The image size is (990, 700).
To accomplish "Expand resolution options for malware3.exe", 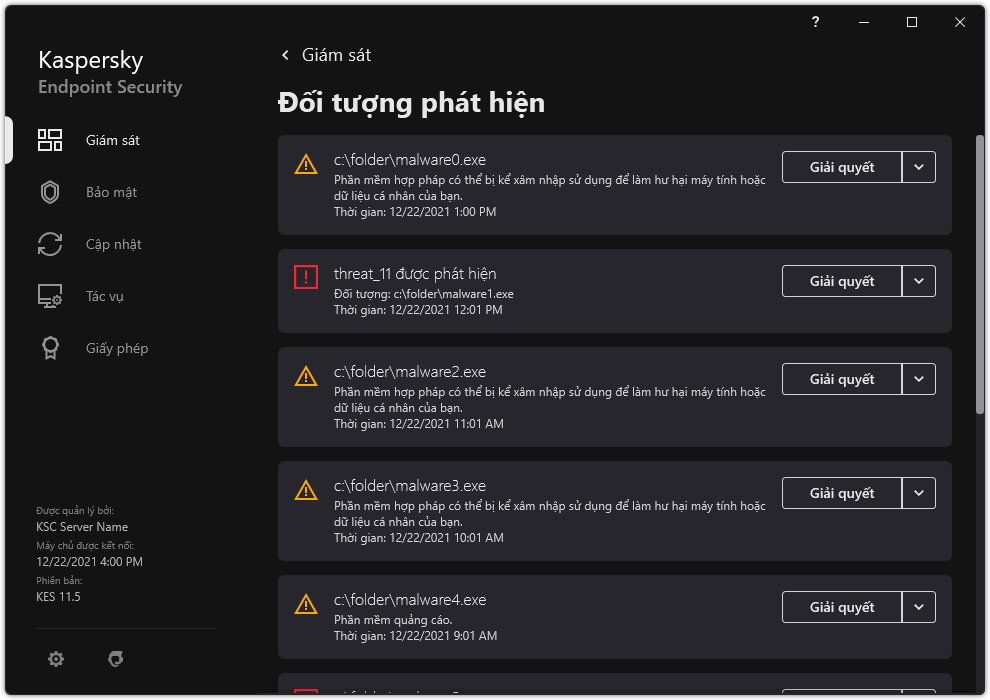I will point(919,493).
